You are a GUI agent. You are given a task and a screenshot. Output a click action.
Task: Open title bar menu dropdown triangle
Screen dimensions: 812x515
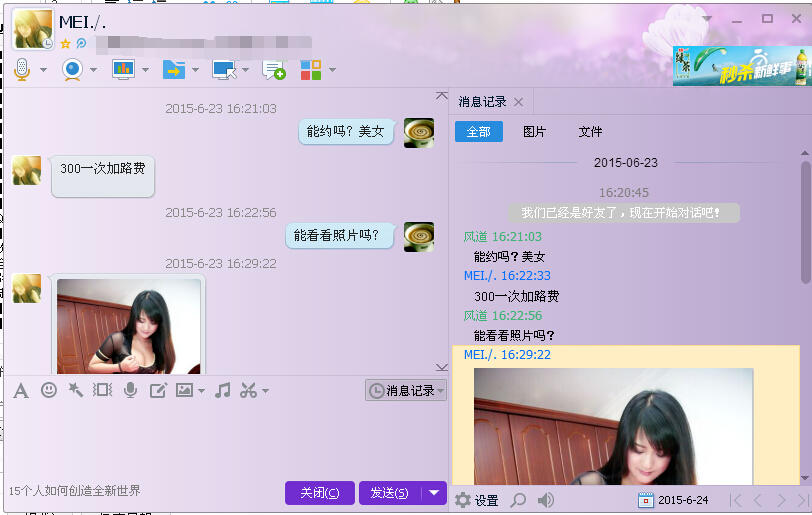click(706, 19)
